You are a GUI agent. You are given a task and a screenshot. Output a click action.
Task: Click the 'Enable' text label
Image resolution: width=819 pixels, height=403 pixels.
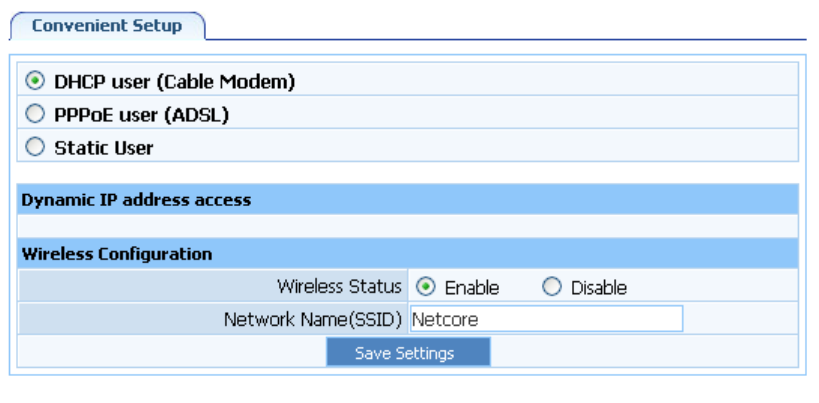471,288
